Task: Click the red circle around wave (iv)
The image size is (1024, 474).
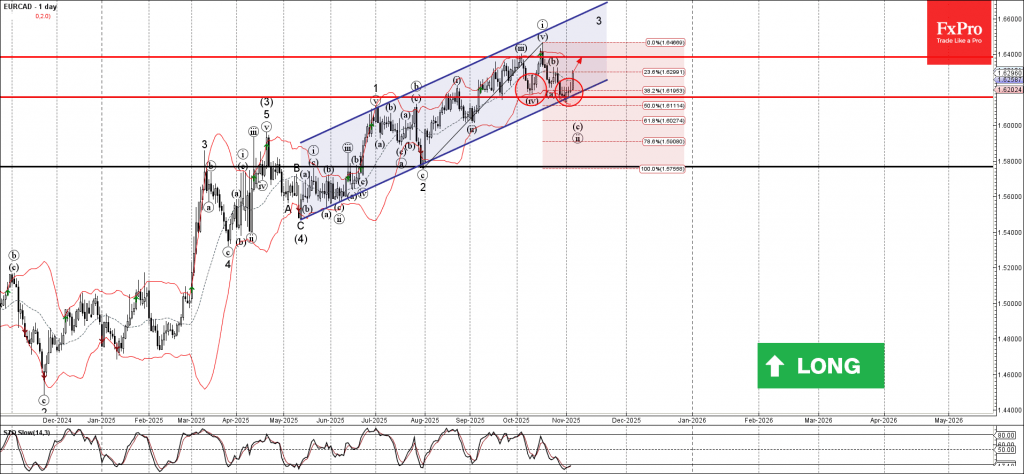Action: pos(530,86)
